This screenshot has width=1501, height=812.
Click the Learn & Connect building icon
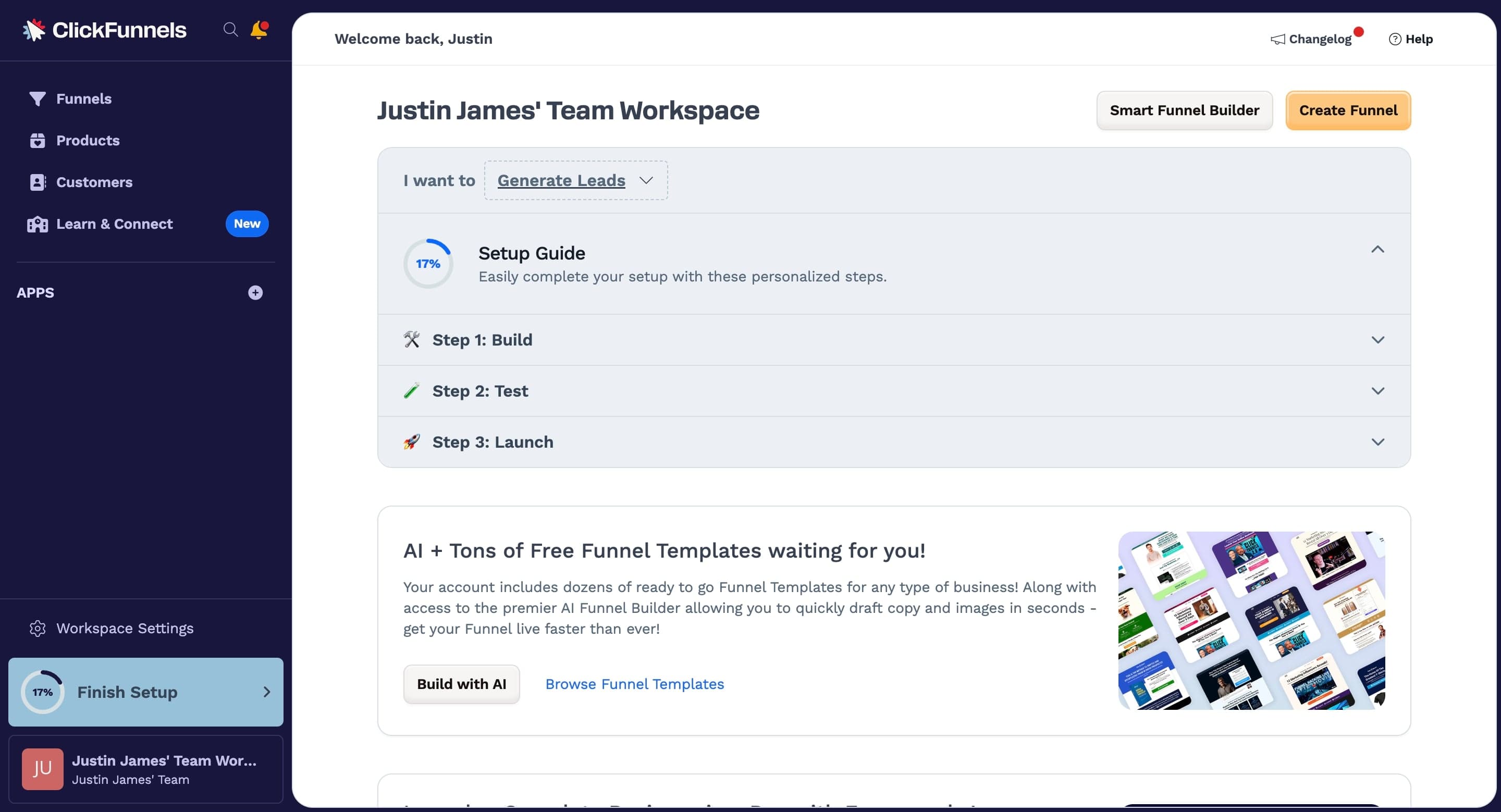coord(38,224)
